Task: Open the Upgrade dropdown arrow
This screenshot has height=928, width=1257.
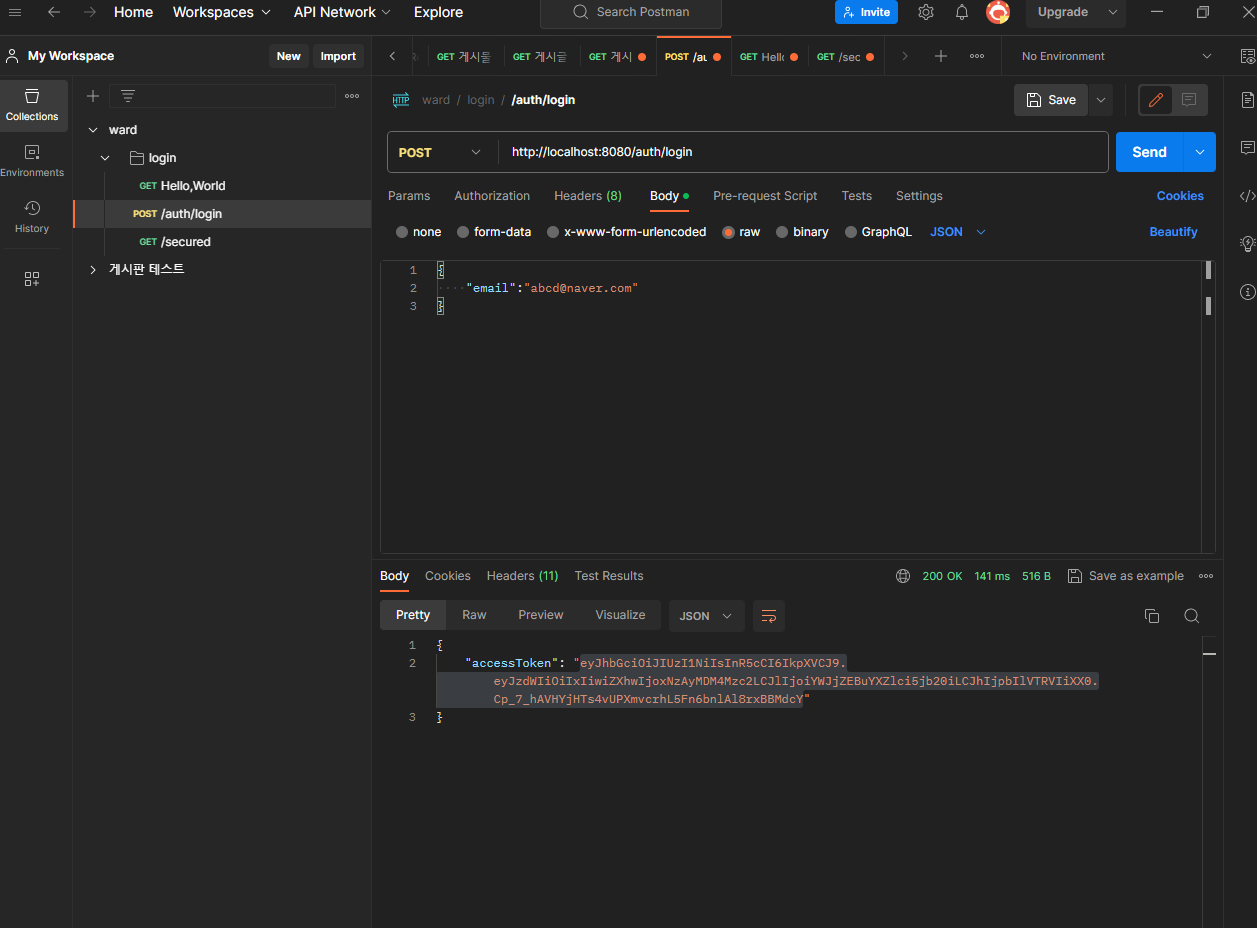Action: click(x=1112, y=12)
